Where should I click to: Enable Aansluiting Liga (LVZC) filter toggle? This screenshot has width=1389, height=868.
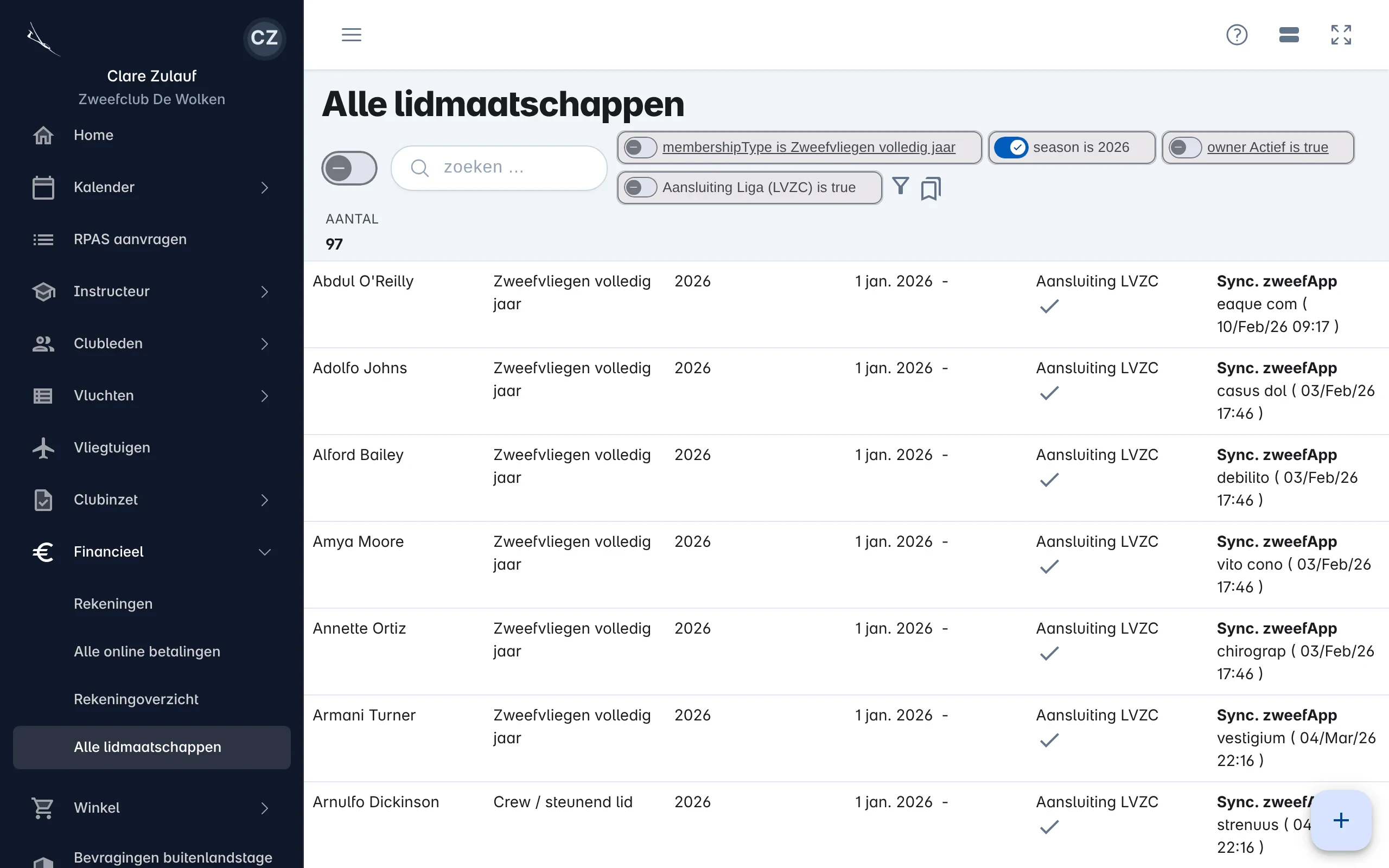(x=640, y=187)
